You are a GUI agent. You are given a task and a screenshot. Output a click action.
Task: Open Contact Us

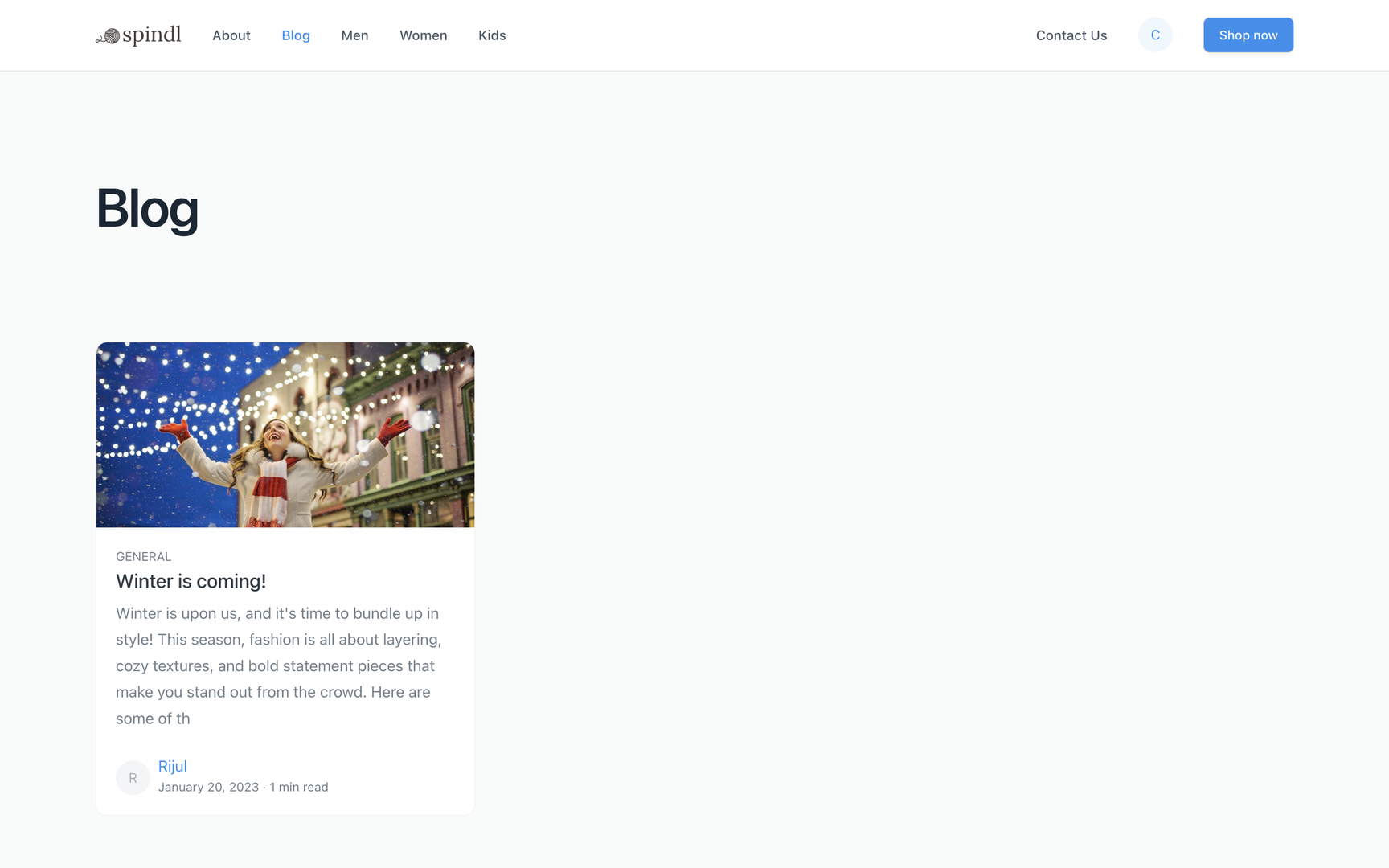click(x=1071, y=35)
